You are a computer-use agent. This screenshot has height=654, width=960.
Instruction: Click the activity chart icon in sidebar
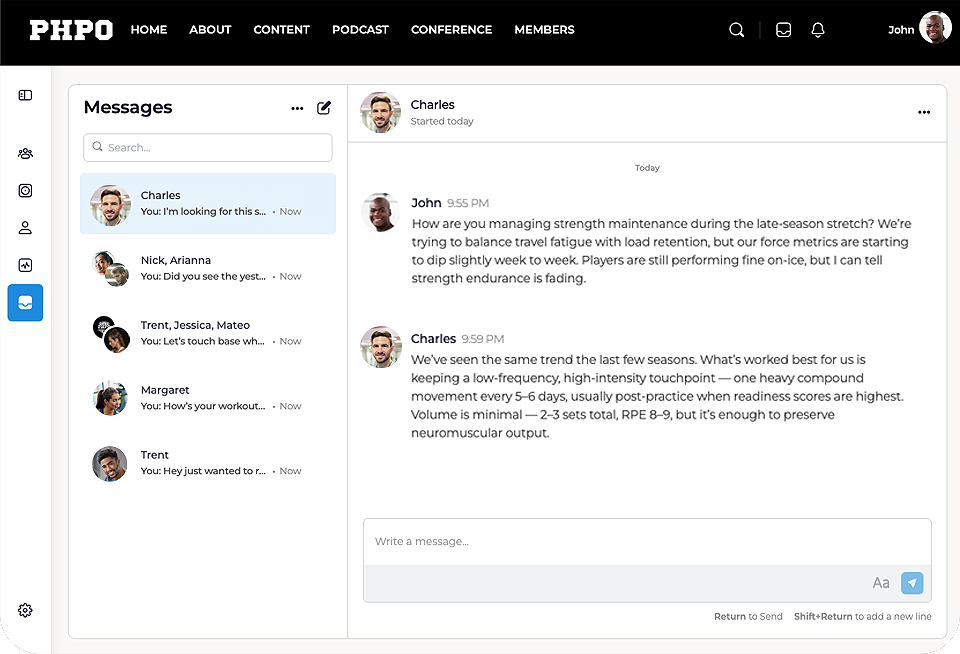[x=25, y=265]
